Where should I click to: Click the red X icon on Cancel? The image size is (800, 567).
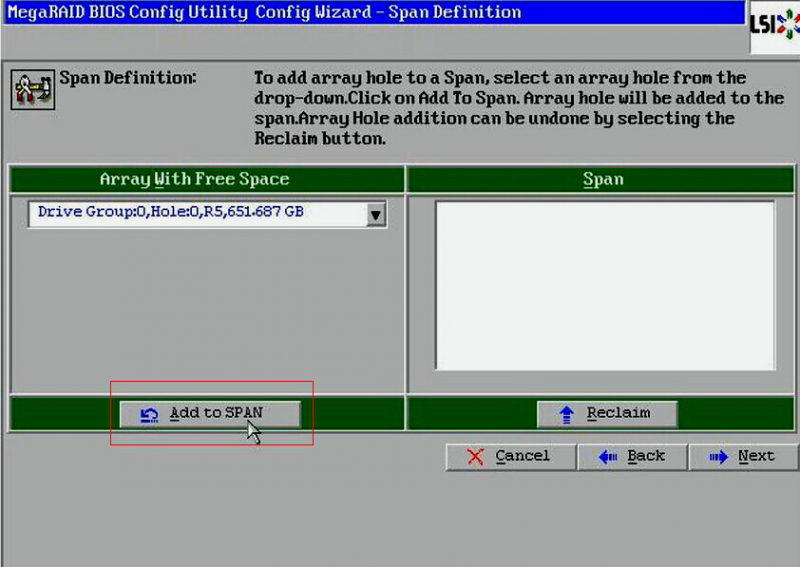pyautogui.click(x=476, y=457)
